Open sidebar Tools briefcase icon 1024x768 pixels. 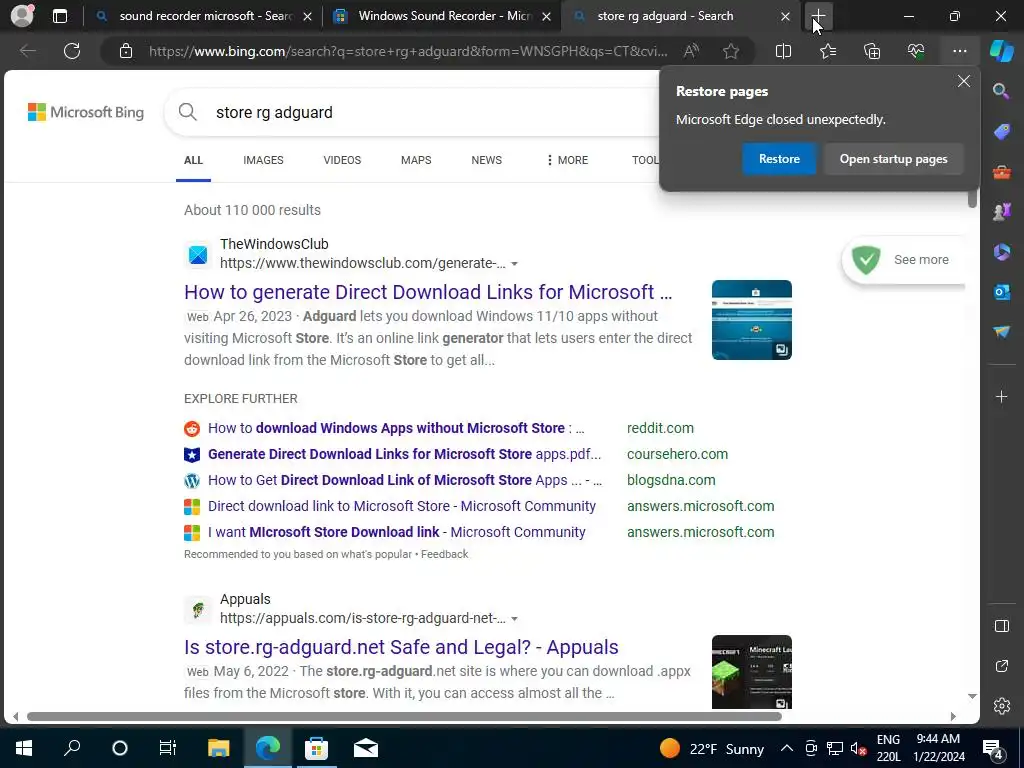pyautogui.click(x=1001, y=172)
